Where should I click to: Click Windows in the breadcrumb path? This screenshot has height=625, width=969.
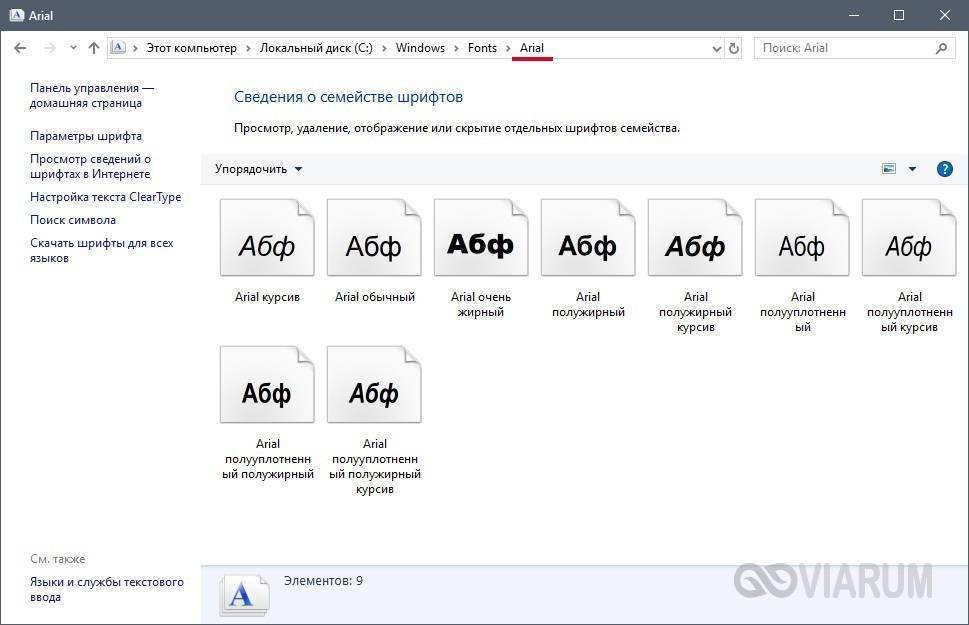[x=420, y=48]
